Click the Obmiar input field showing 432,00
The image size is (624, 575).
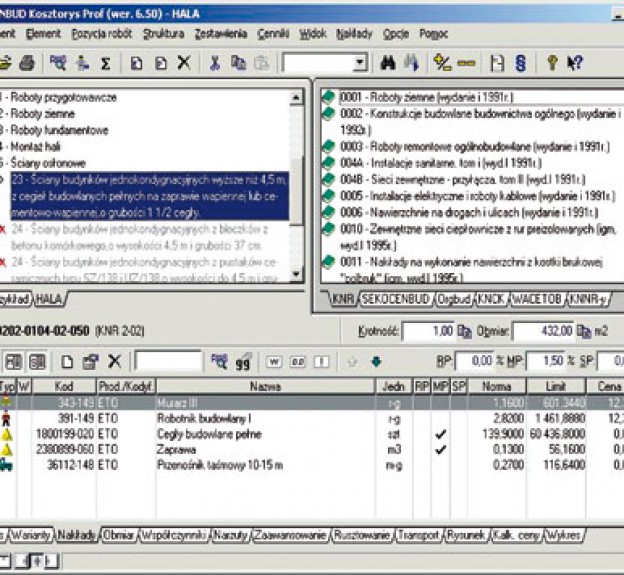pyautogui.click(x=544, y=331)
